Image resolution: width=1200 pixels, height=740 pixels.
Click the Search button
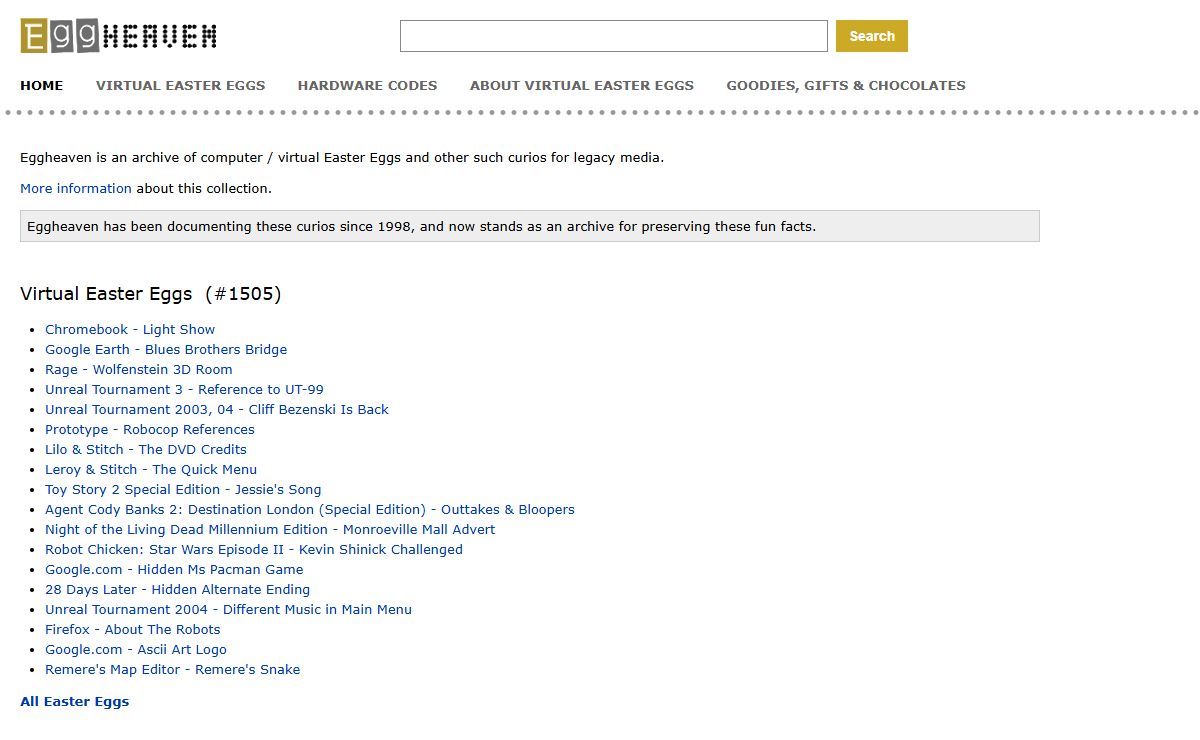pos(872,36)
